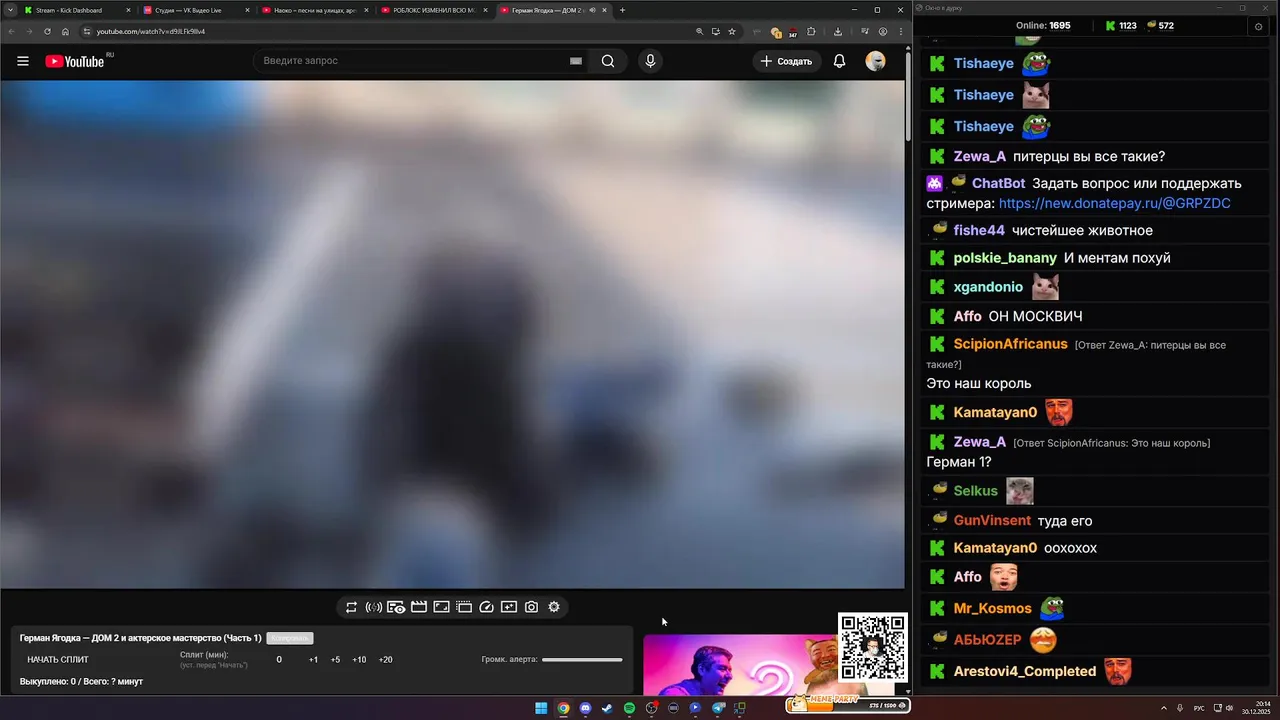Screen dimensions: 1280x720
Task: Switch to the Наоко песни на улицах tab
Action: 315,10
